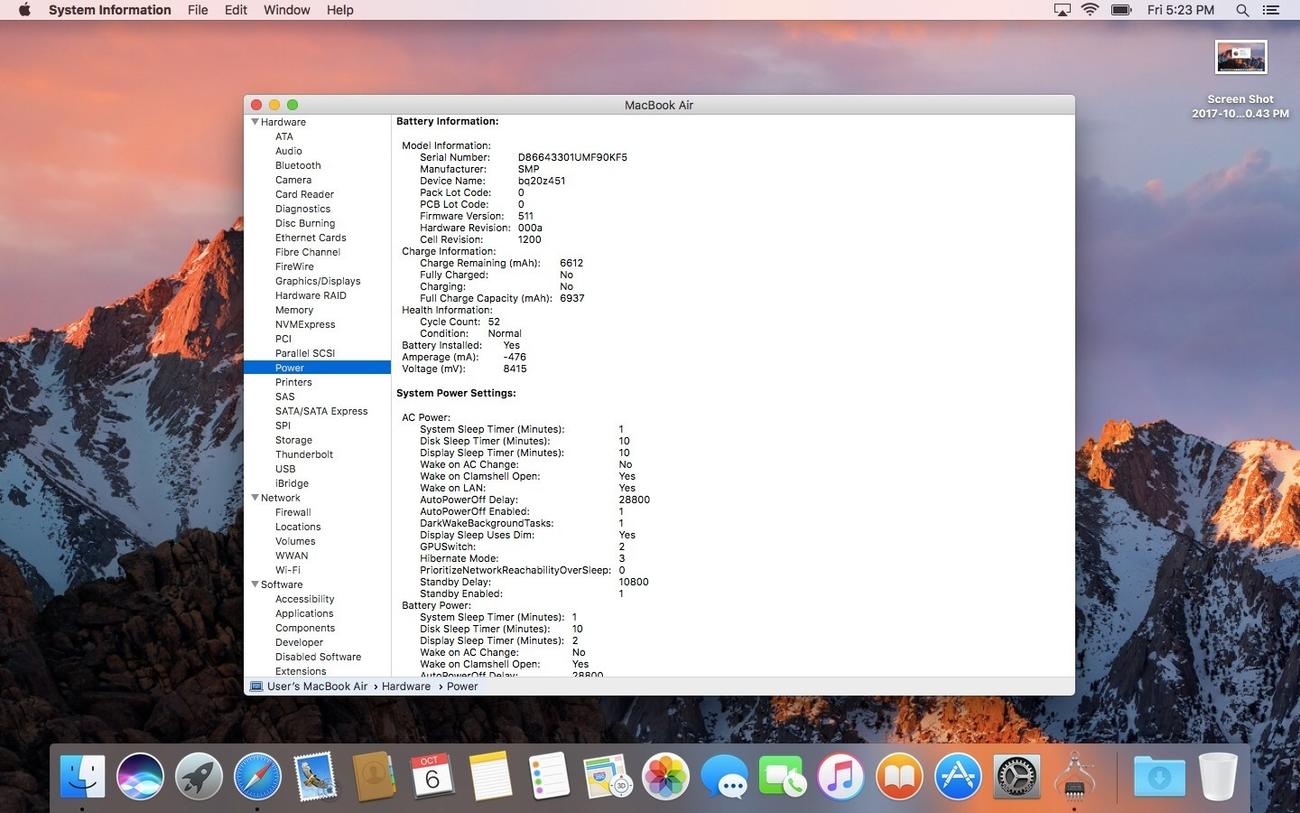
Task: Open Calendar icon showing Oct 6
Action: click(432, 776)
